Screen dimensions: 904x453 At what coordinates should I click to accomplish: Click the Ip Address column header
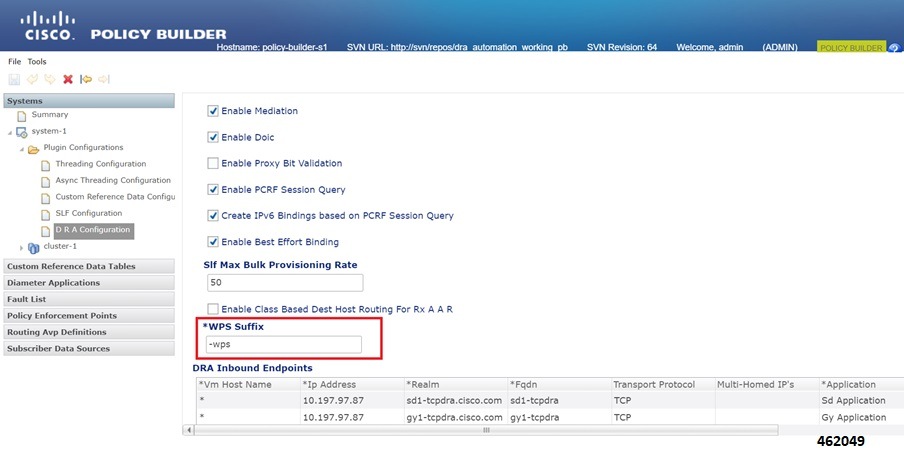coord(352,384)
